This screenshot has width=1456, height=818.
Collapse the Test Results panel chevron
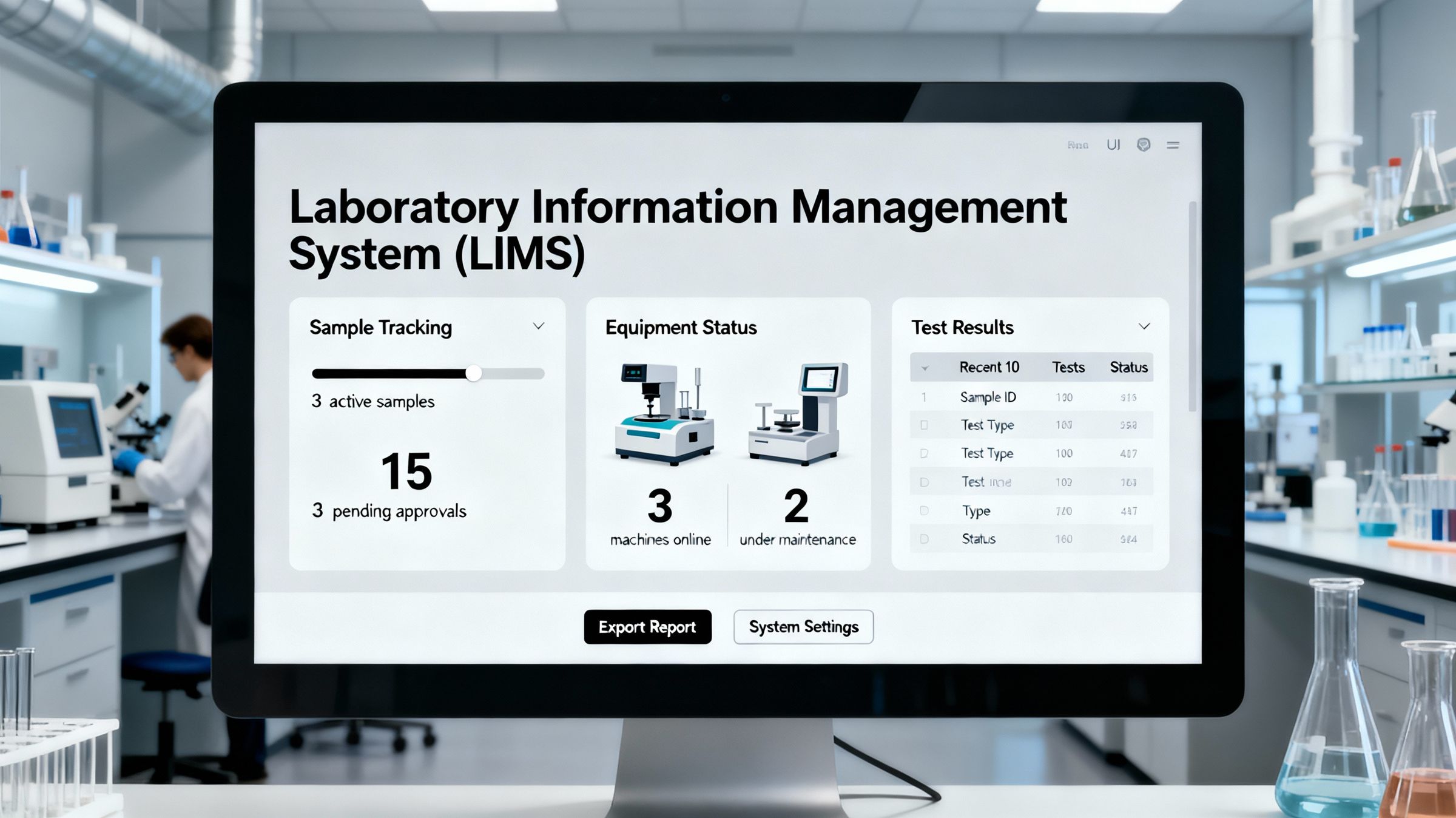click(x=1144, y=326)
